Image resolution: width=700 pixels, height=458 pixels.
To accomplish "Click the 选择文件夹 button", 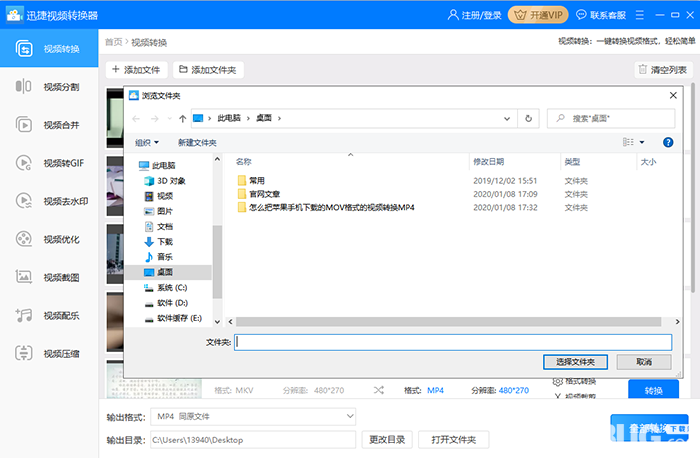I will point(575,362).
